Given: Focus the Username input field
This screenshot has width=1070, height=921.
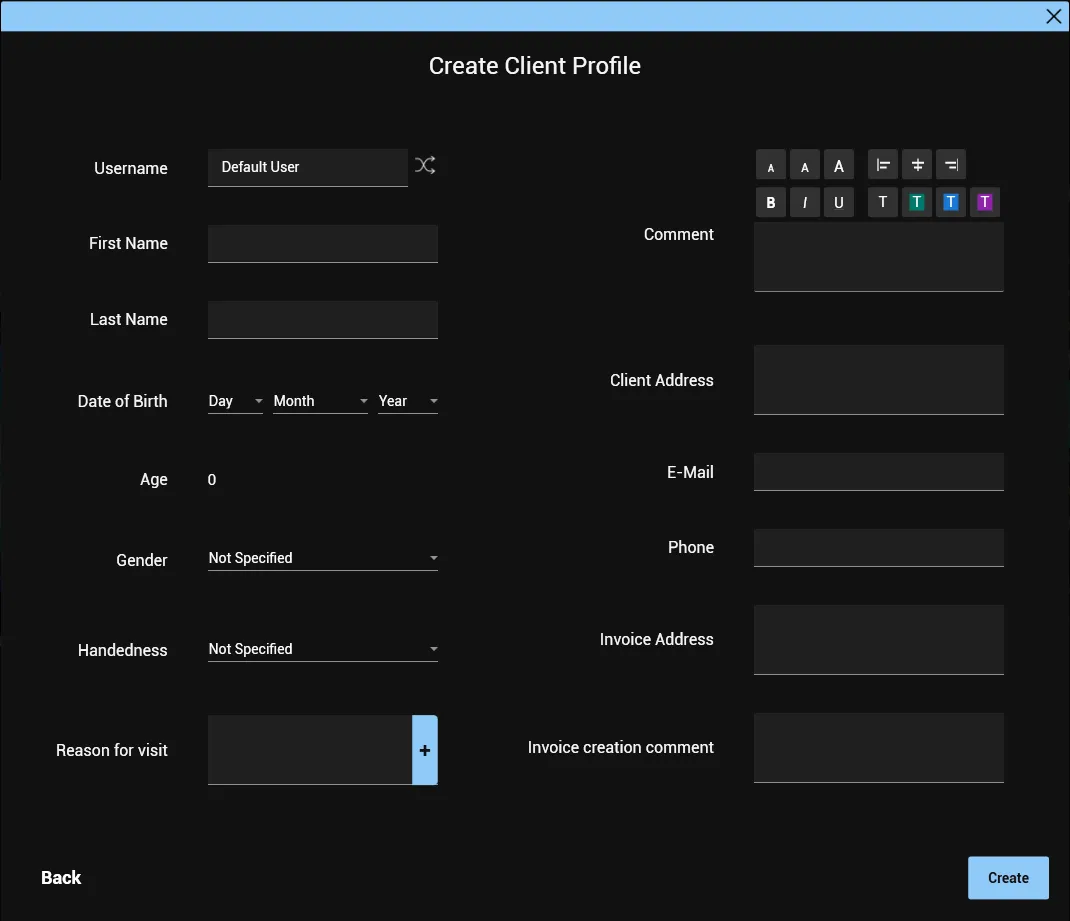Looking at the screenshot, I should click(308, 167).
